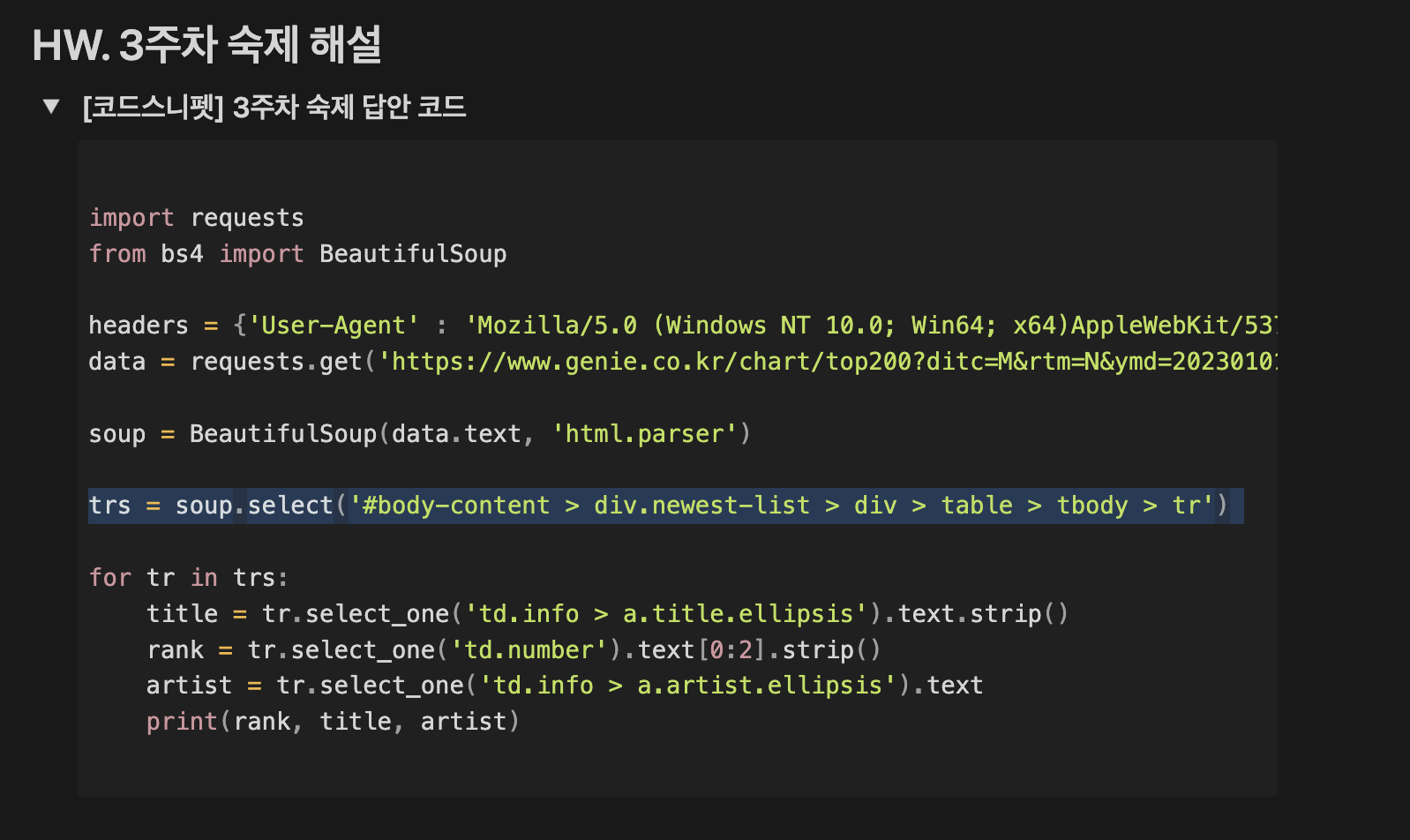The width and height of the screenshot is (1410, 840).
Task: Click the '#body-content > div.newest-list' selector string
Action: coord(782,506)
